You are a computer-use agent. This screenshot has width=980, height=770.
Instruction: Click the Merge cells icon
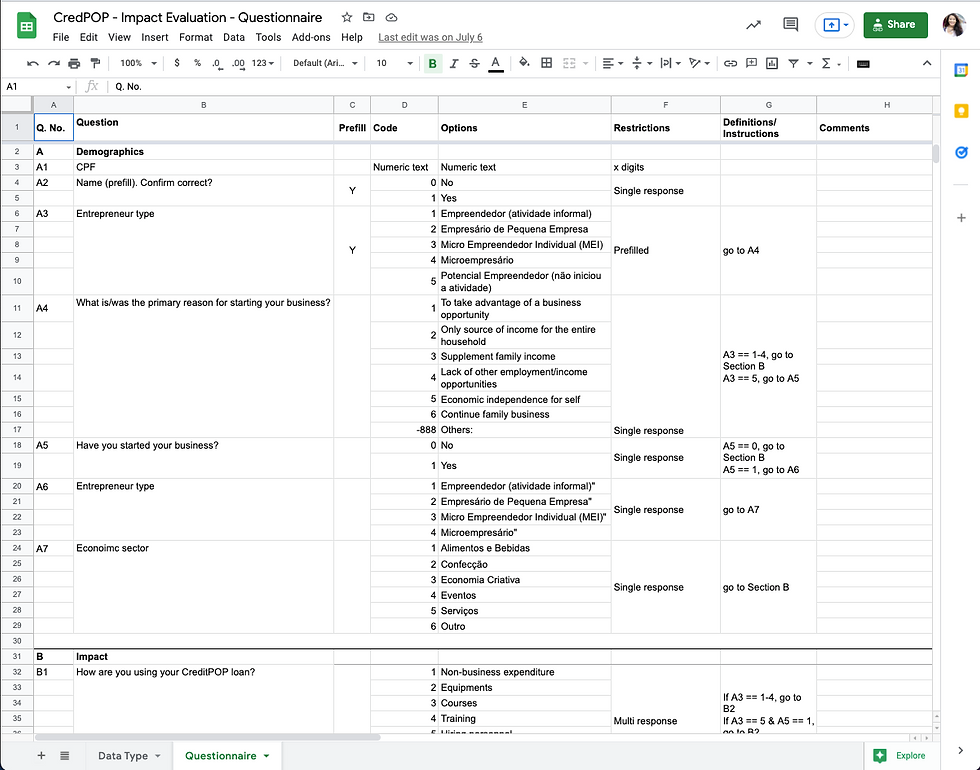tap(569, 63)
